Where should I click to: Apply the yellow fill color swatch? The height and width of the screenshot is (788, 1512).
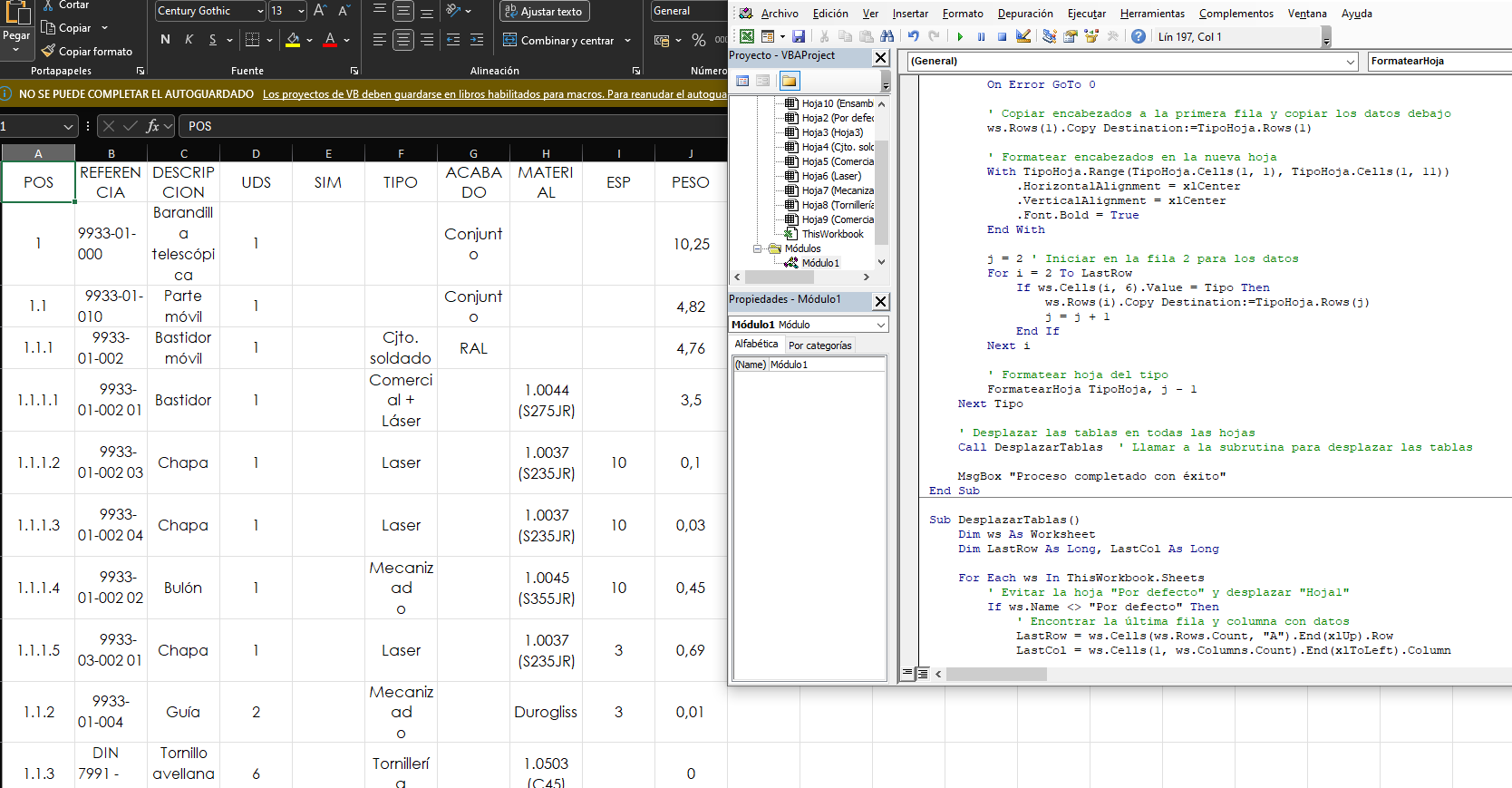(x=293, y=40)
